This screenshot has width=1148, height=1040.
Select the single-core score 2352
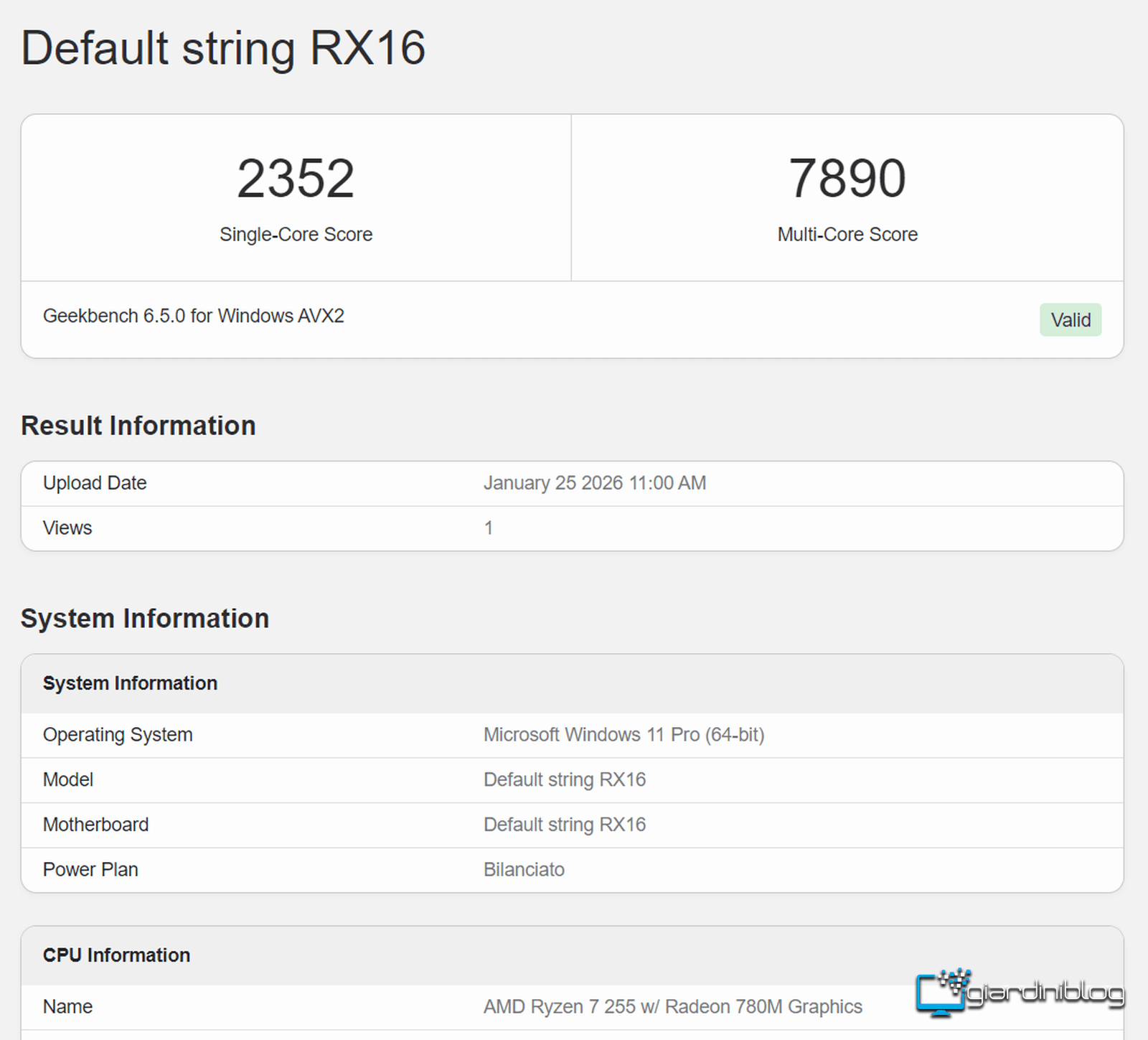tap(296, 179)
